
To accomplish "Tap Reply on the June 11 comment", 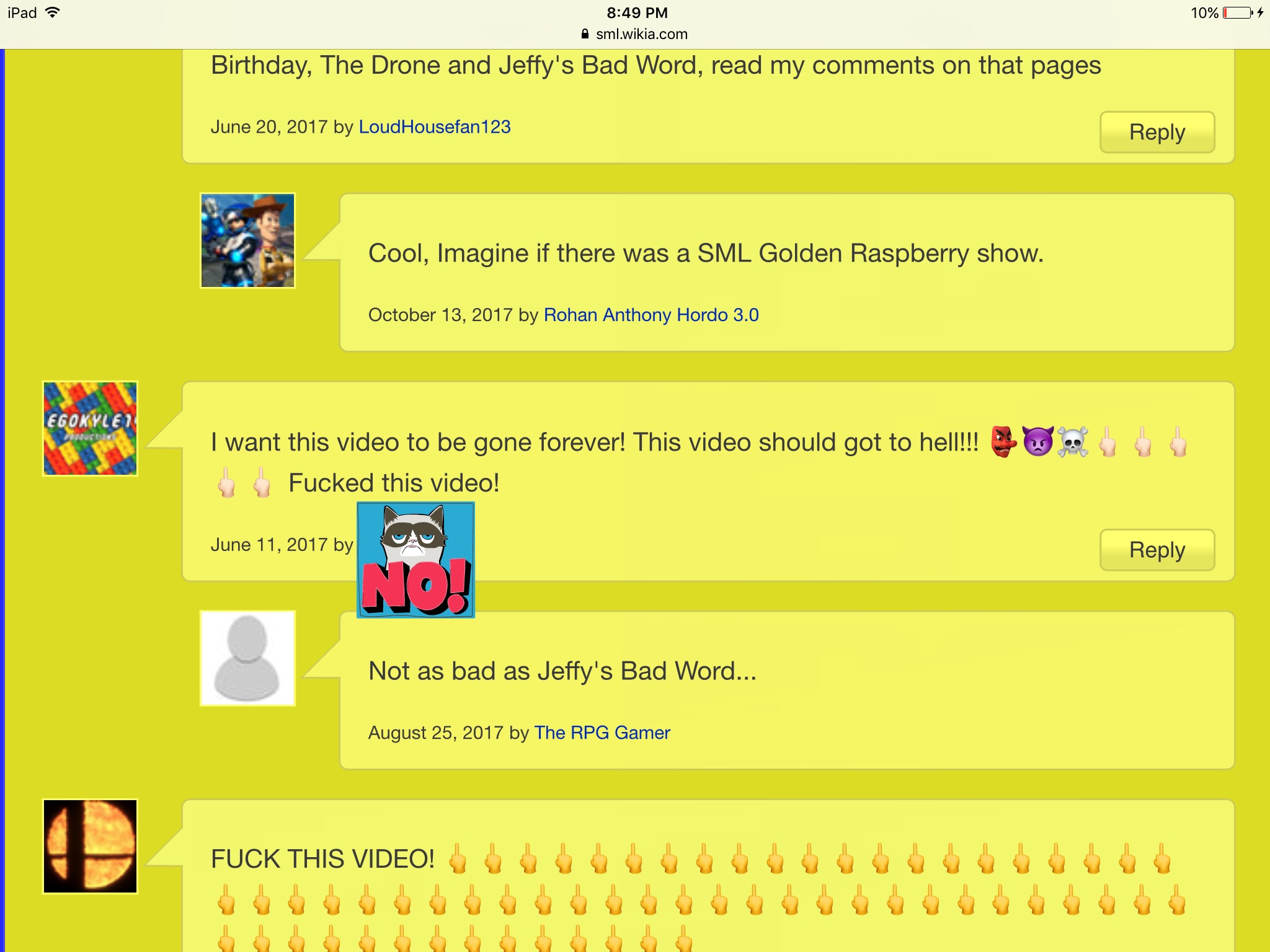I will 1157,550.
